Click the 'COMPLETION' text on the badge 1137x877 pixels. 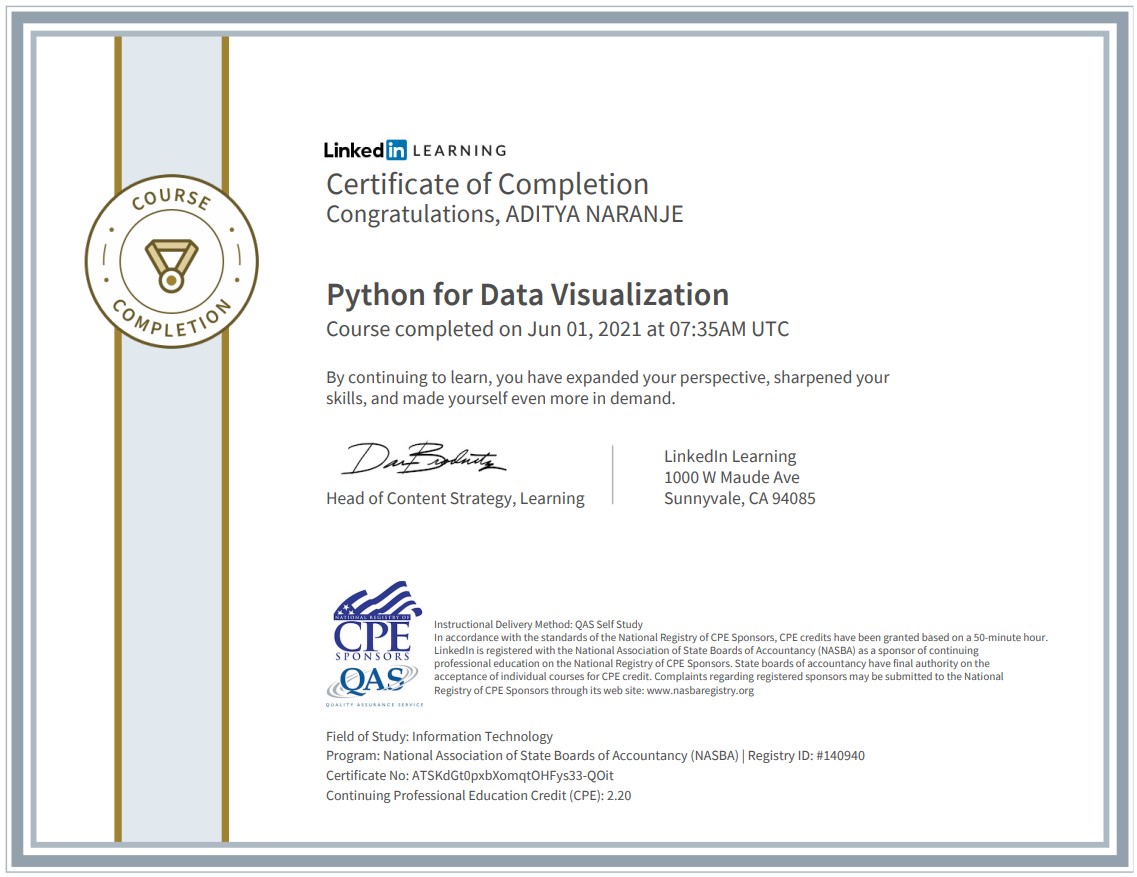point(171,321)
